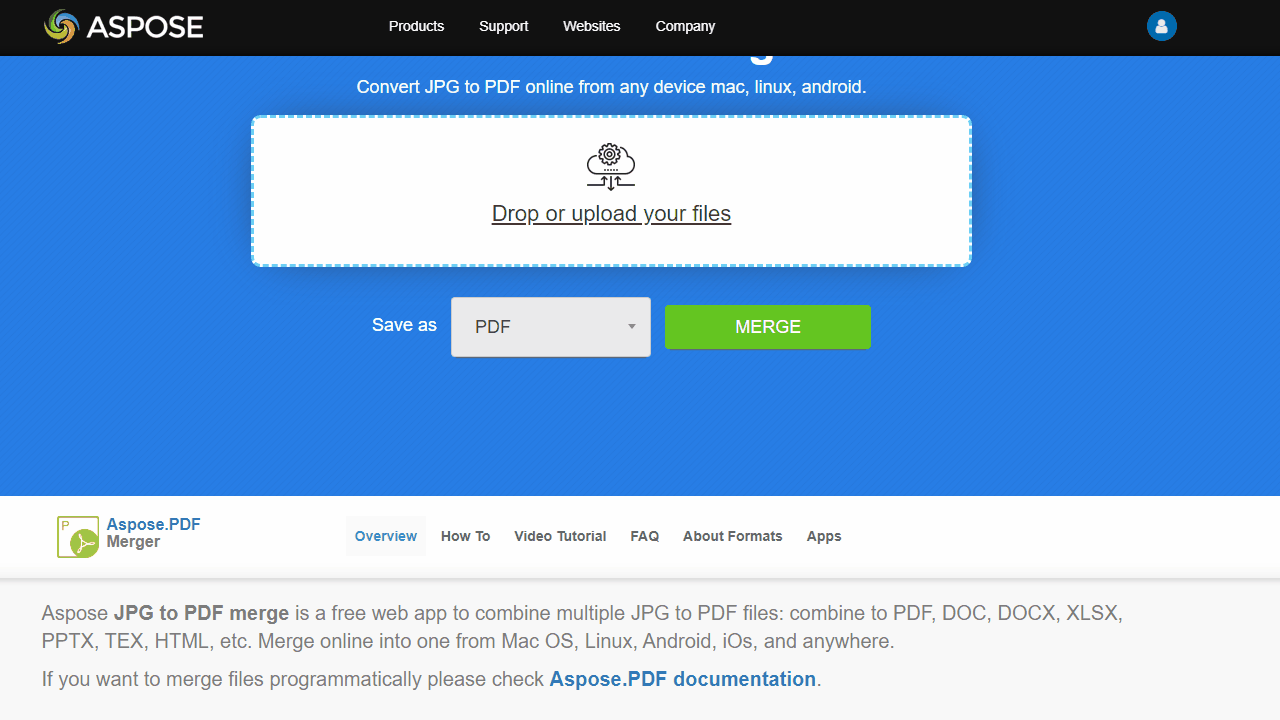Click the Aspose swirl logo
The image size is (1280, 720).
[60, 27]
